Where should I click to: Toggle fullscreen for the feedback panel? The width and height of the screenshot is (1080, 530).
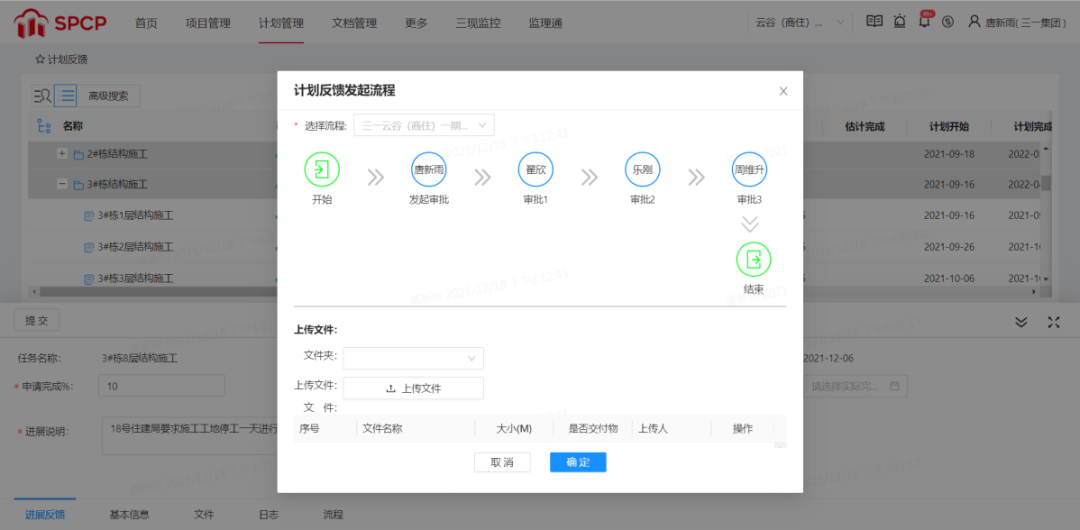pos(1054,322)
